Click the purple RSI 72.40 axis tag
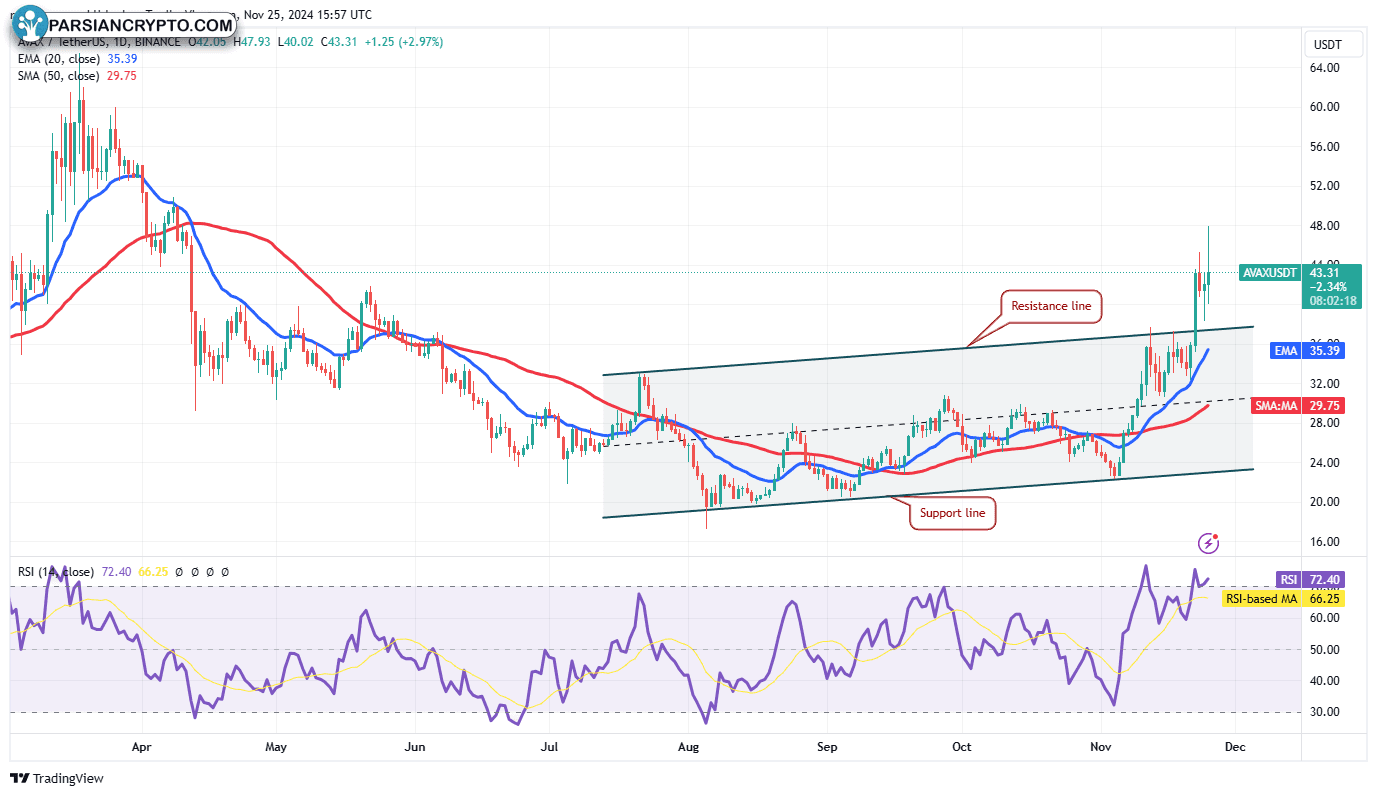 coord(1312,580)
